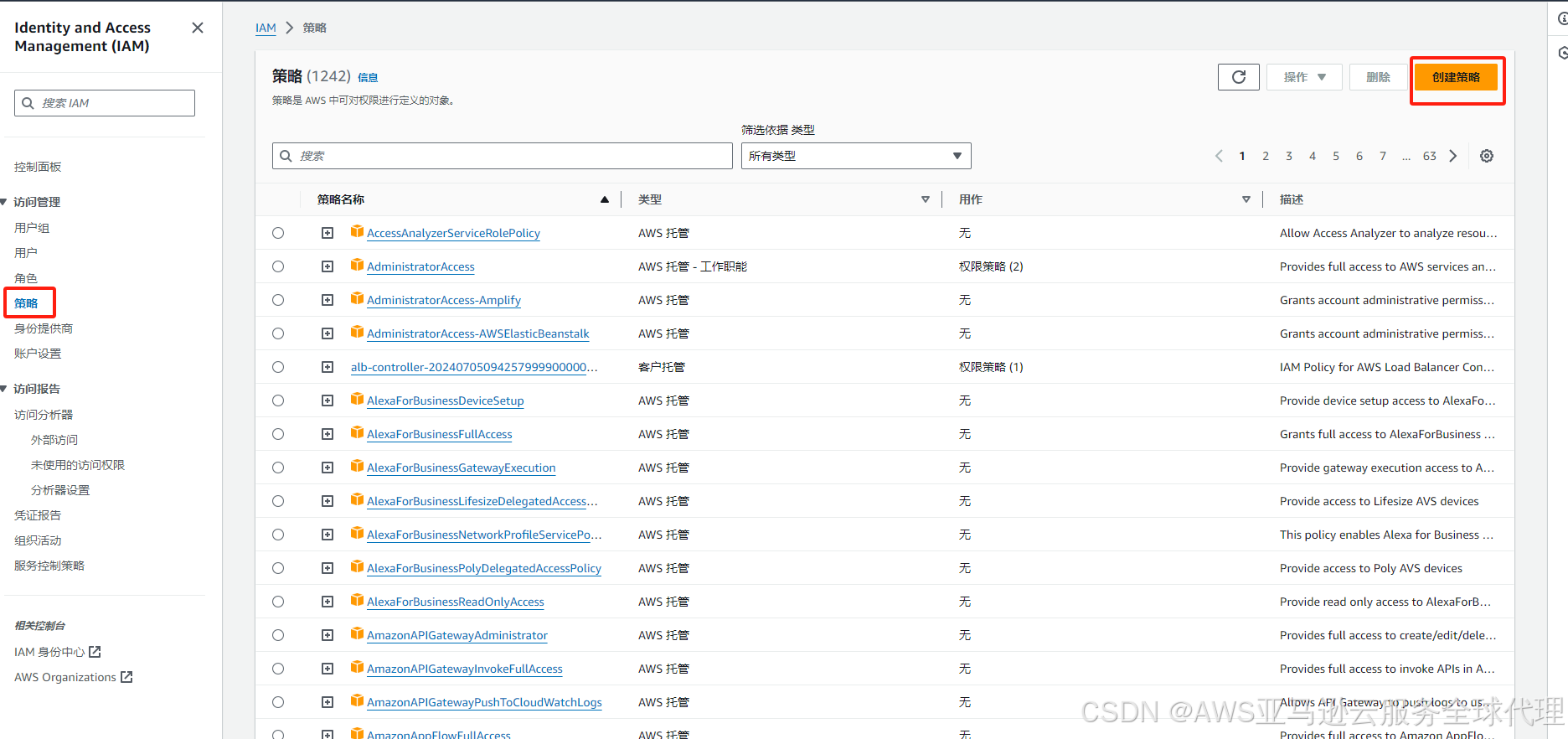1568x739 pixels.
Task: Open 控制面板 in sidebar
Action: tap(38, 167)
